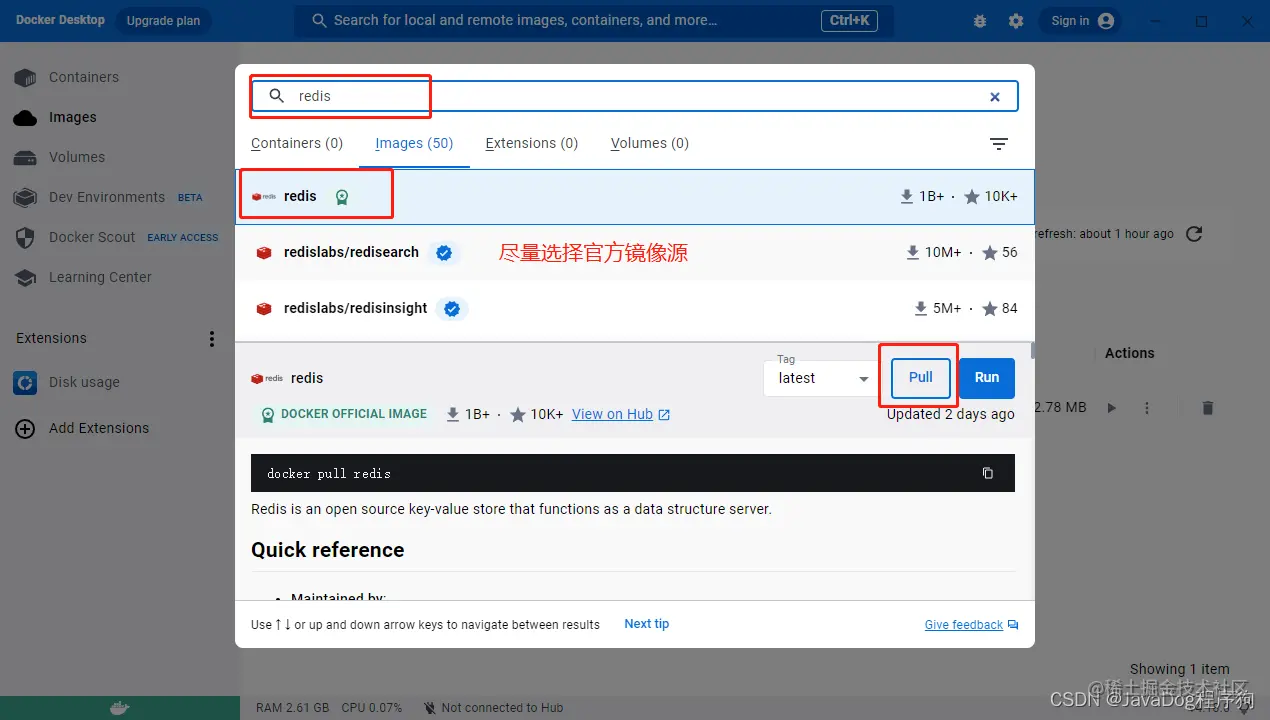Open the Learning Center
The height and width of the screenshot is (720, 1270).
pos(100,277)
